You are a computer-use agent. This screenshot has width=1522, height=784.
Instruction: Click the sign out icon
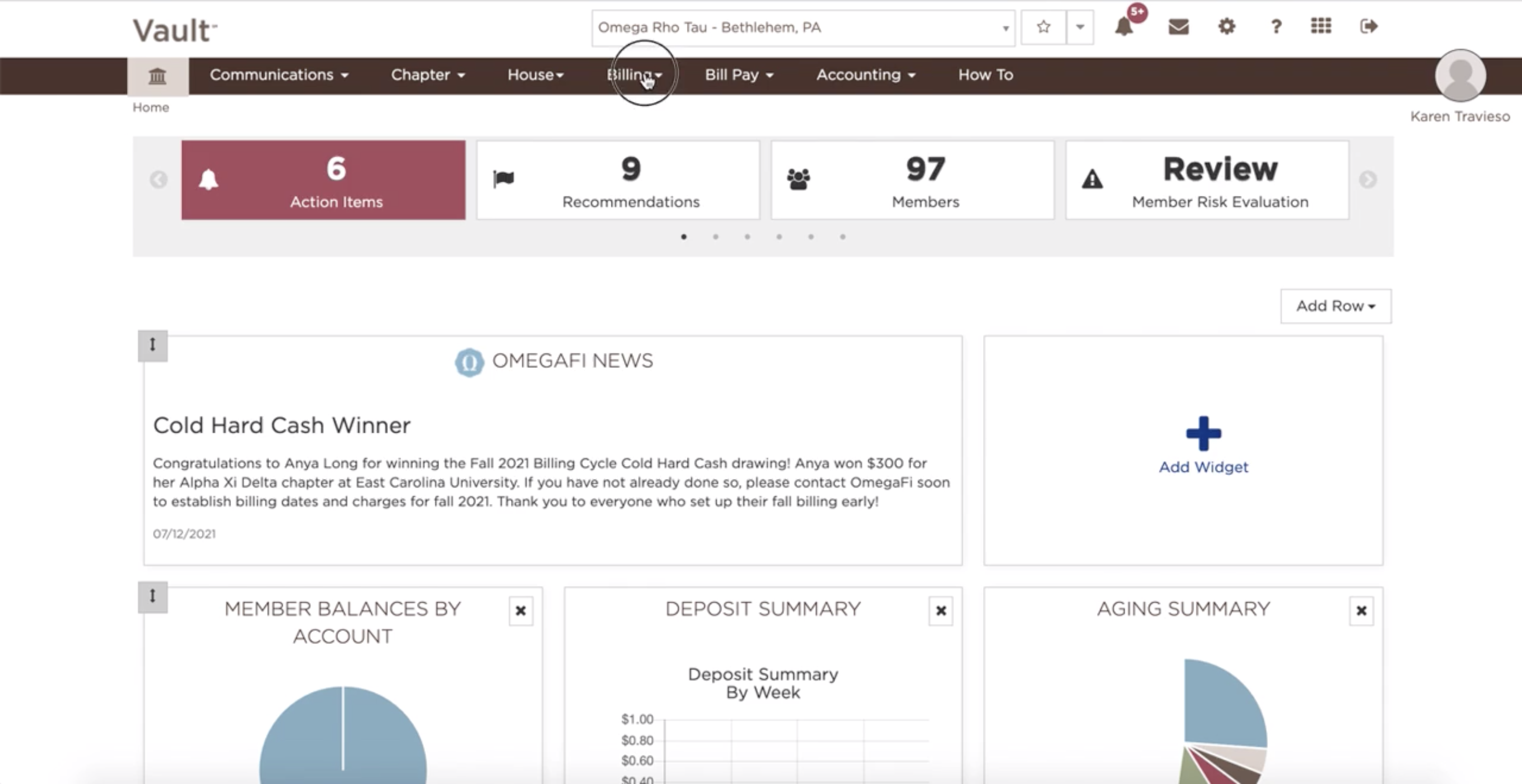pyautogui.click(x=1368, y=26)
